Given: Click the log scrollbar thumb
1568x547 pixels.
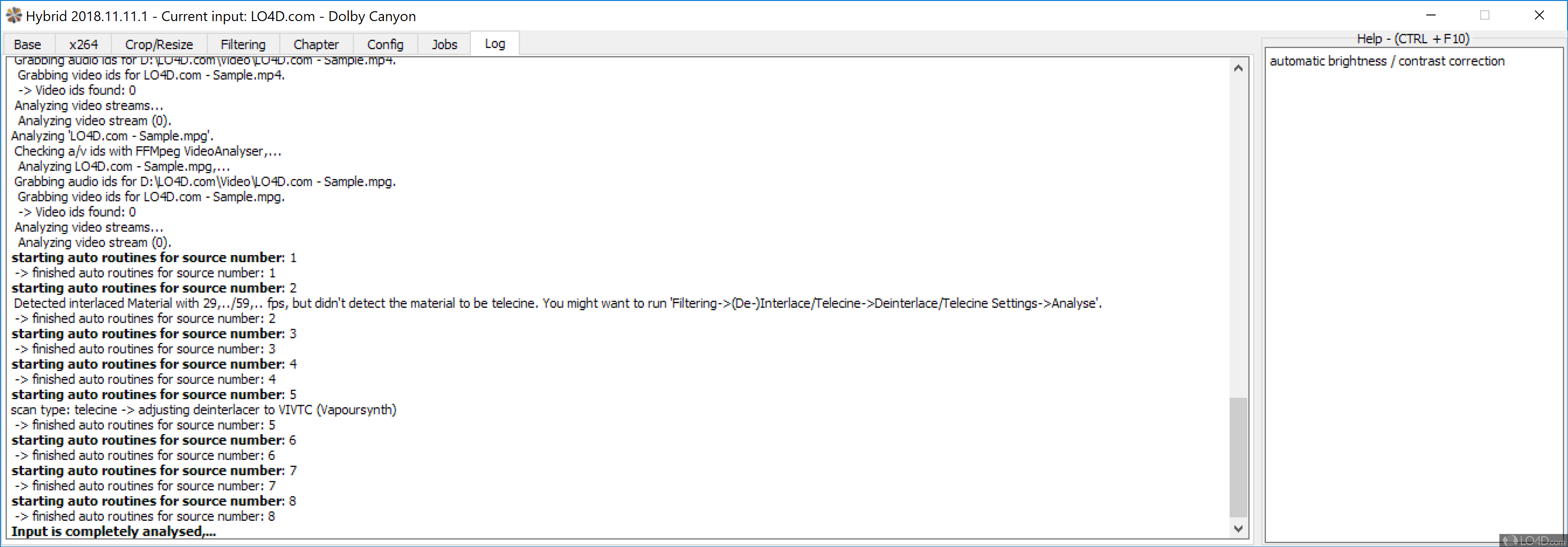Looking at the screenshot, I should point(1237,457).
